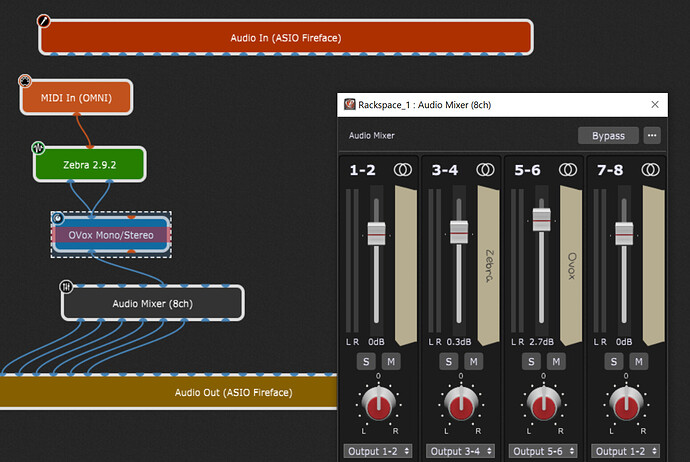
Task: Solo channel 3-4
Action: click(448, 362)
